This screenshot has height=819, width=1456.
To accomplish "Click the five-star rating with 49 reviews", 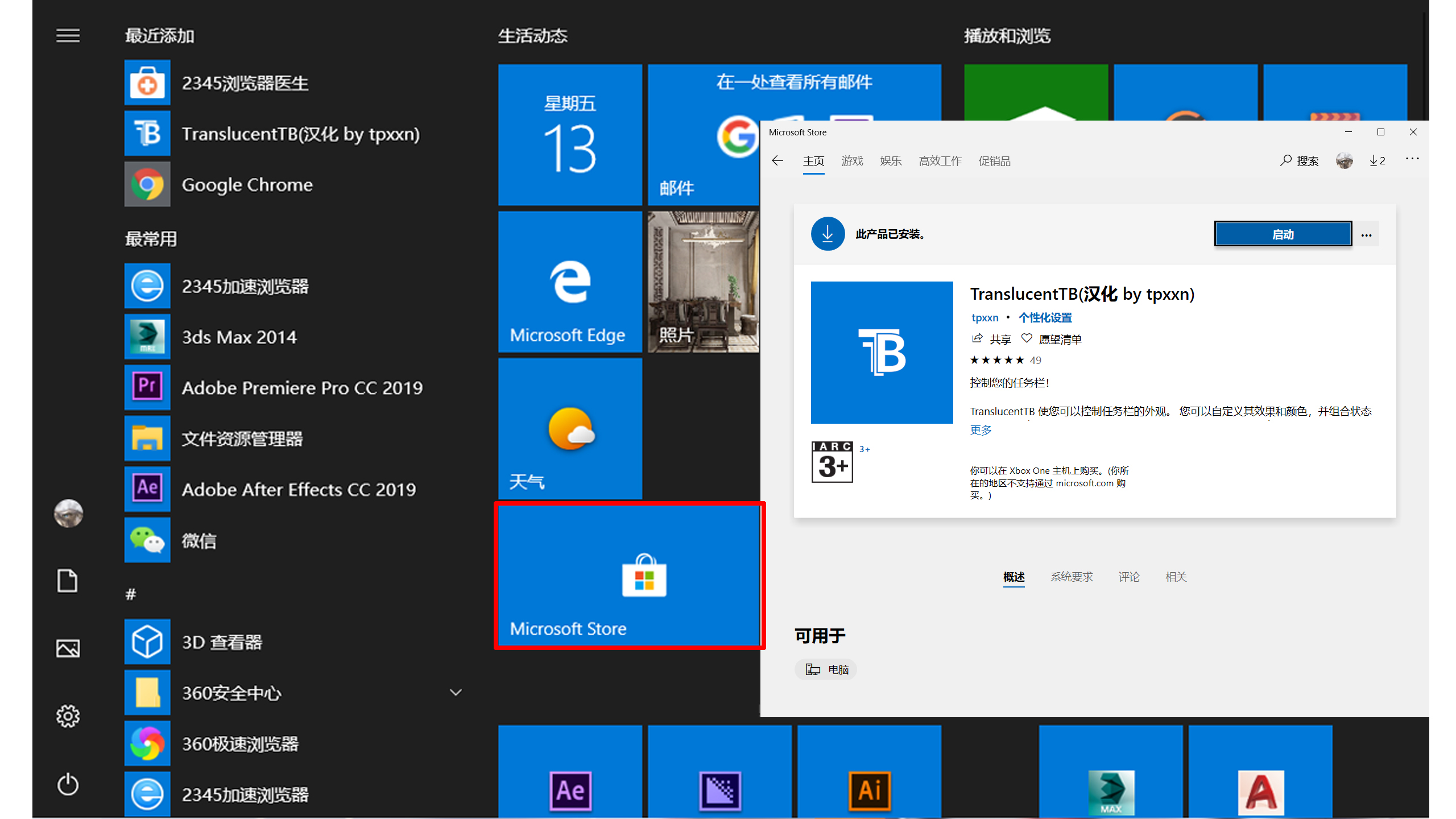I will point(1006,360).
